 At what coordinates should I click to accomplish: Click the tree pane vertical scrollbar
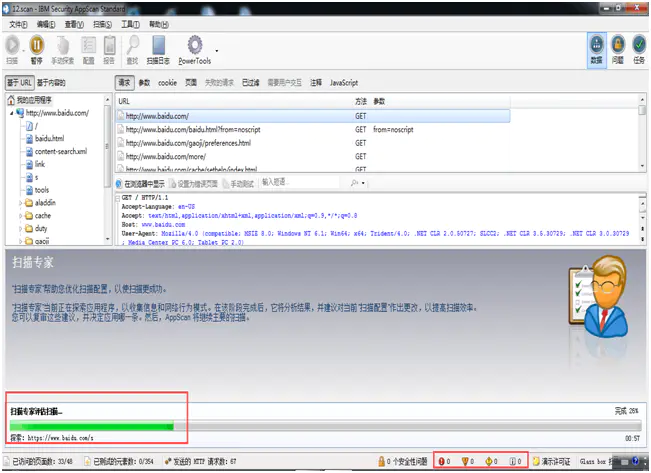pyautogui.click(x=108, y=169)
